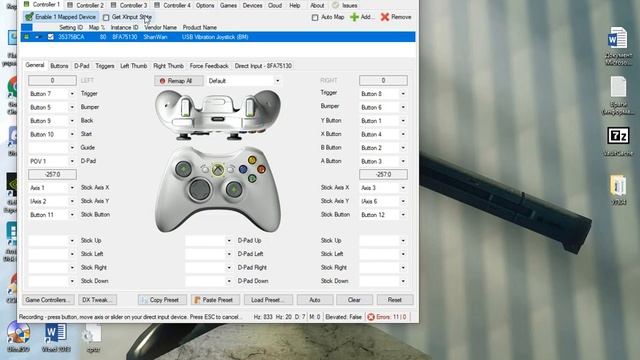Screen dimensions: 640x360
Task: Open the archive folder icon below 7z
Action: (618, 186)
